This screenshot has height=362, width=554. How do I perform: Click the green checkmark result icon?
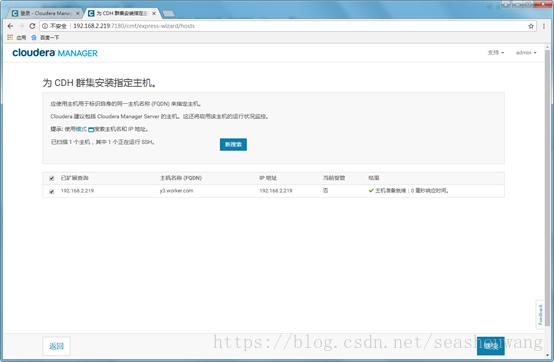pos(371,191)
